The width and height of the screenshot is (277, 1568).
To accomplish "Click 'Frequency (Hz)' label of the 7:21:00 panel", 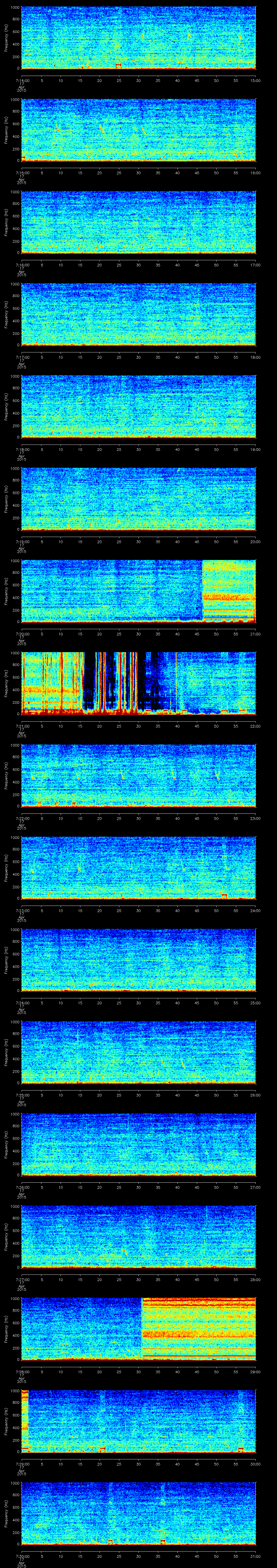I will pyautogui.click(x=6, y=683).
